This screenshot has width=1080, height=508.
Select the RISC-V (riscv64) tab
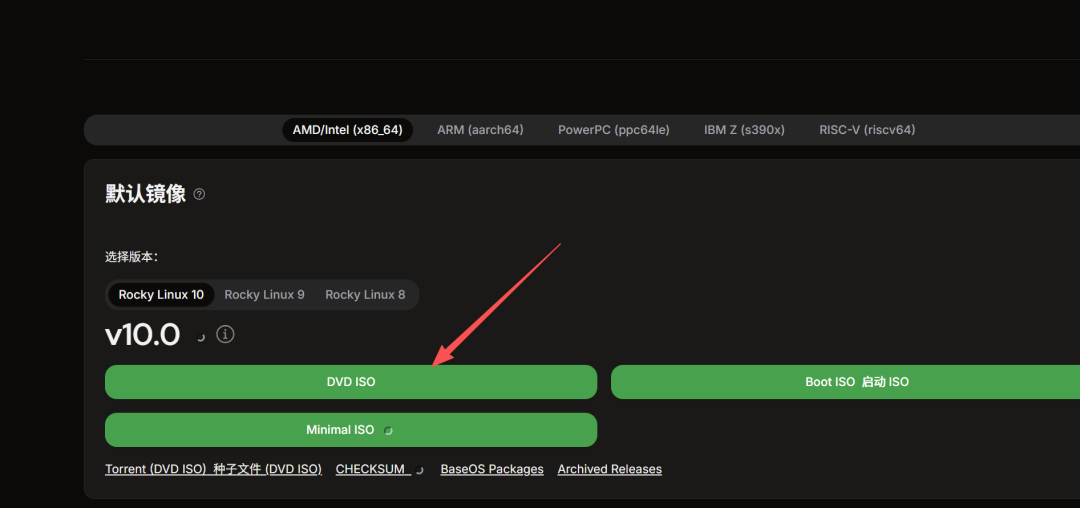pos(867,129)
